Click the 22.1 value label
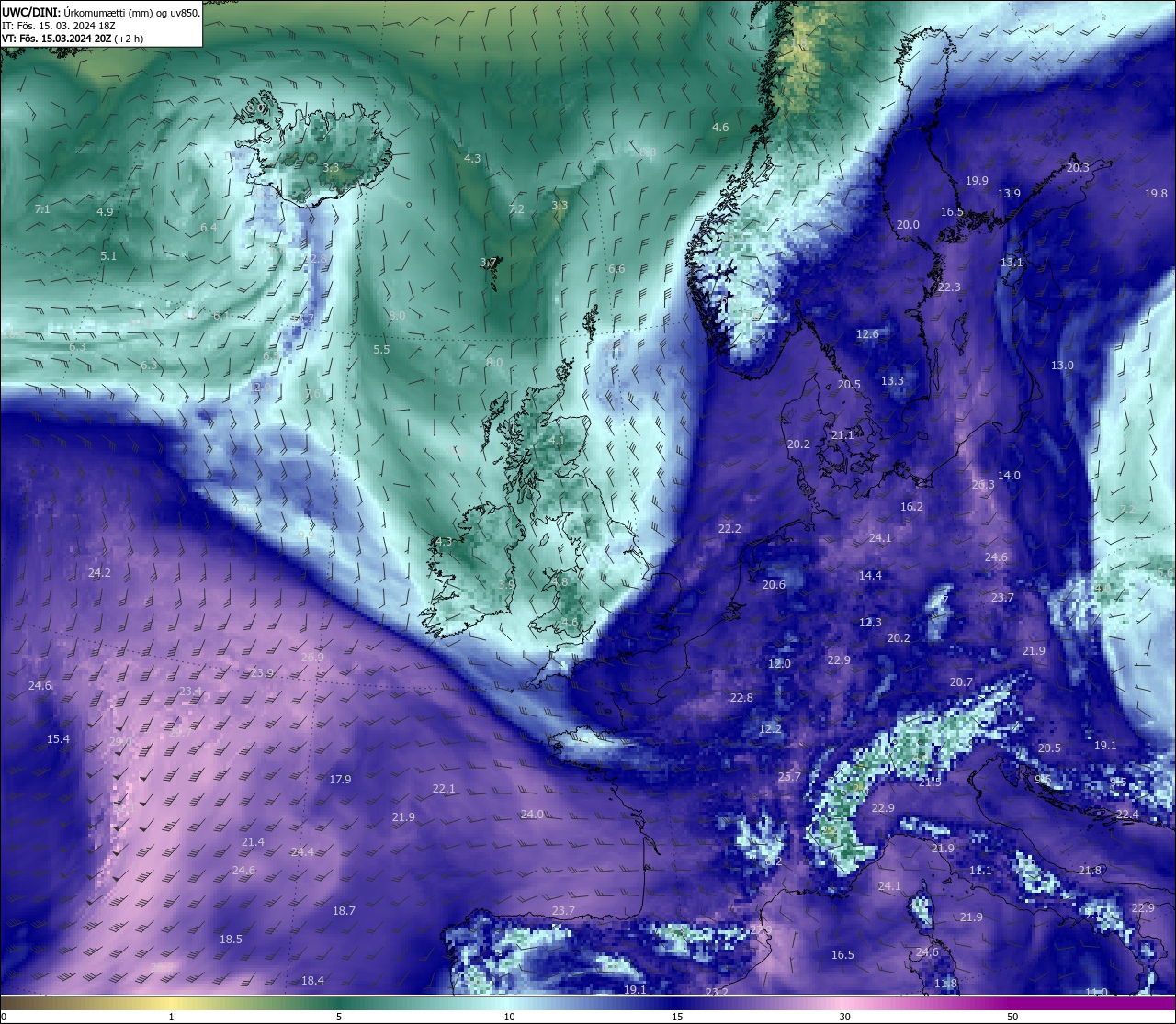The width and height of the screenshot is (1176, 1024). pos(444,788)
